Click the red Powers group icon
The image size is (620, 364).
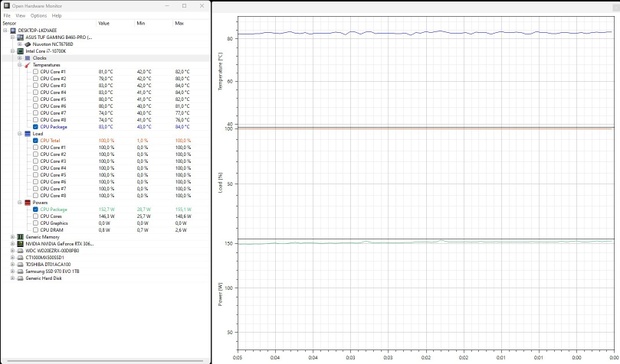click(28, 202)
